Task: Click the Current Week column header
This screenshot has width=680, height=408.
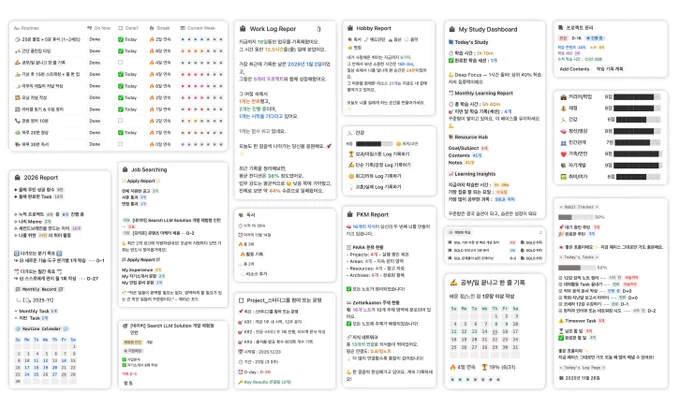Action: tap(198, 28)
